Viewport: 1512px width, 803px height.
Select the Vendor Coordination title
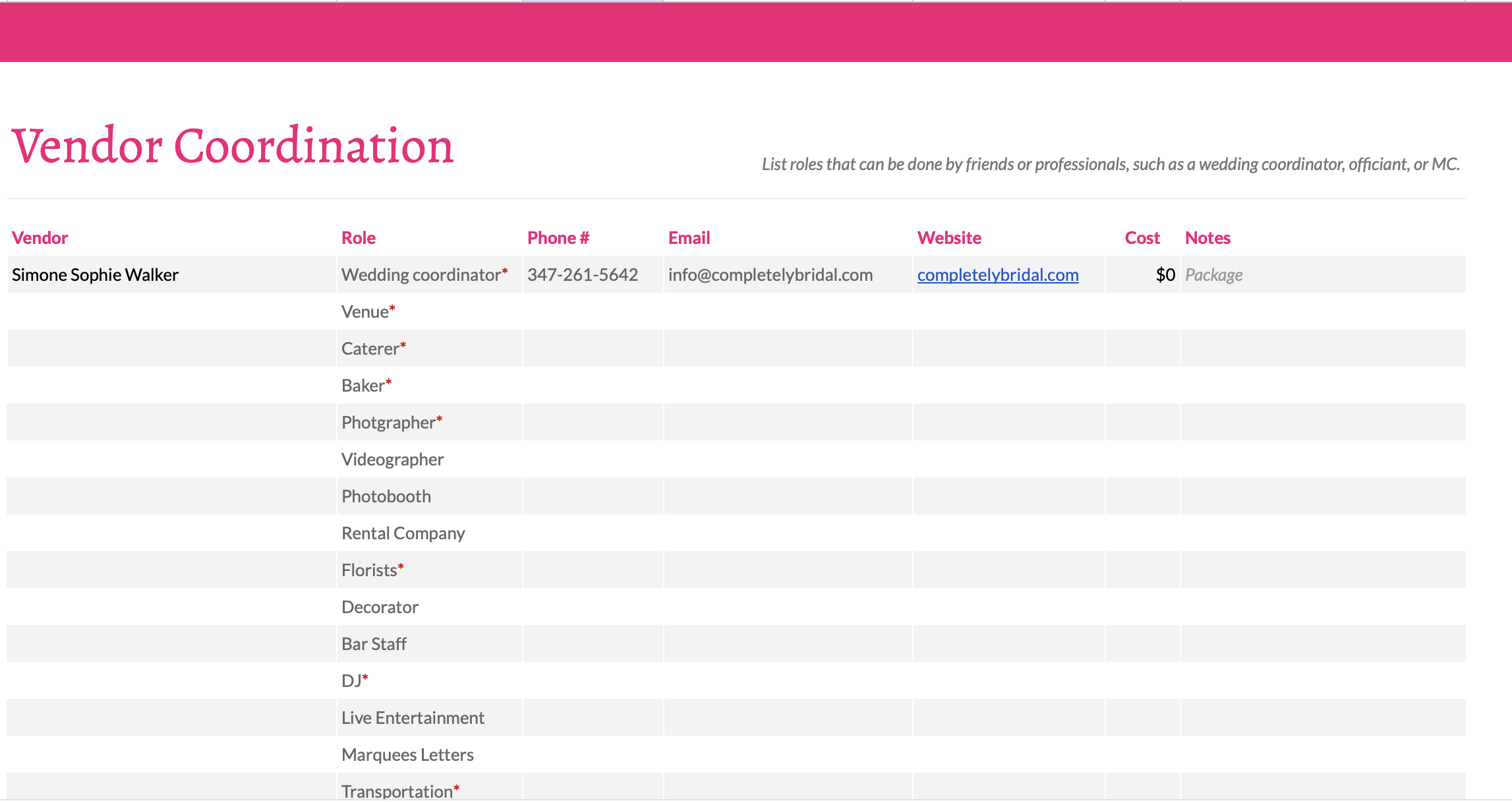(x=233, y=146)
